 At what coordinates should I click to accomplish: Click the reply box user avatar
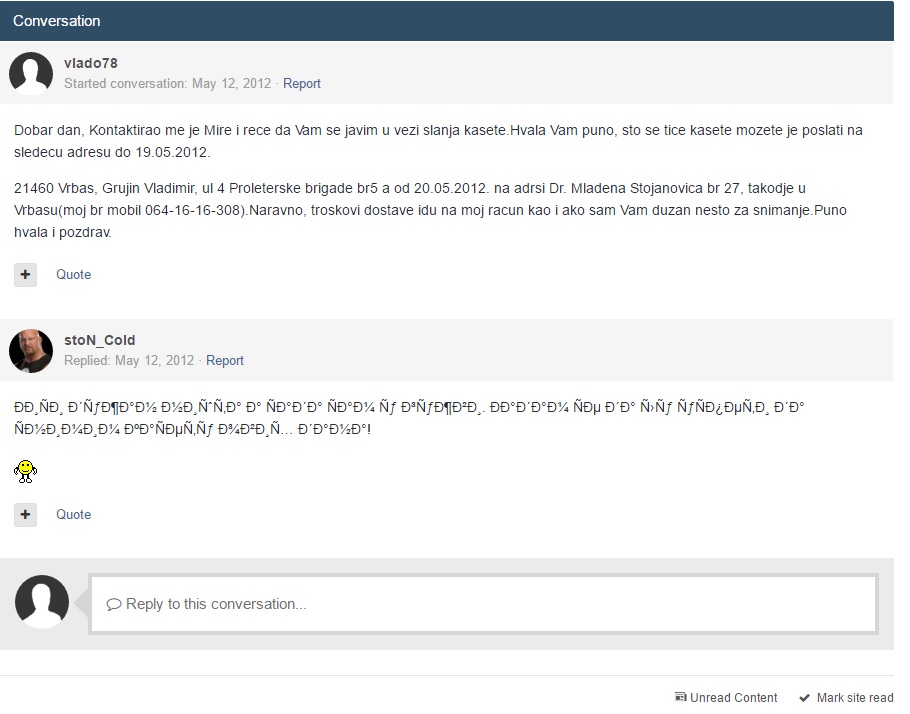pos(42,602)
